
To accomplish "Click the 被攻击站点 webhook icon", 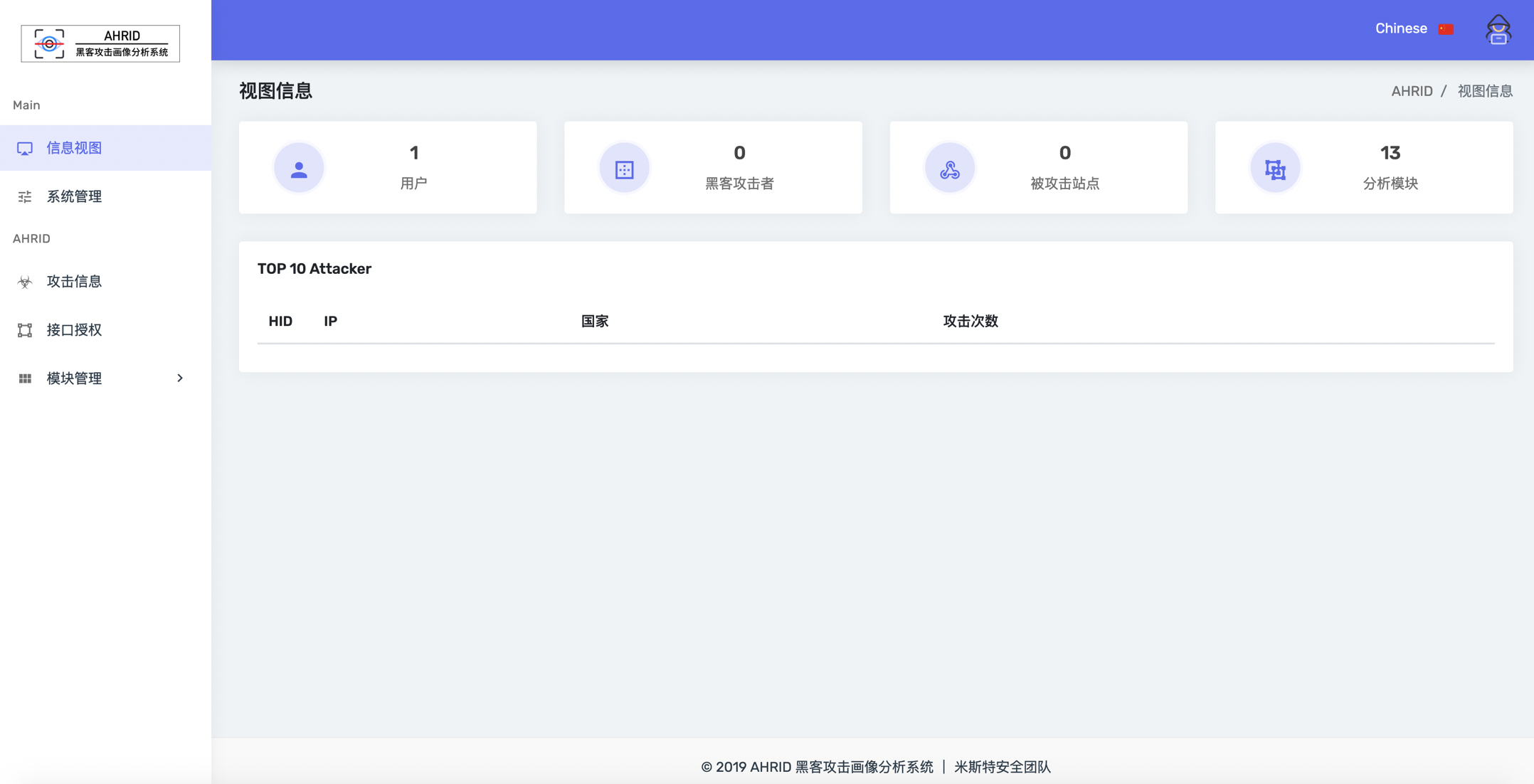I will point(949,169).
